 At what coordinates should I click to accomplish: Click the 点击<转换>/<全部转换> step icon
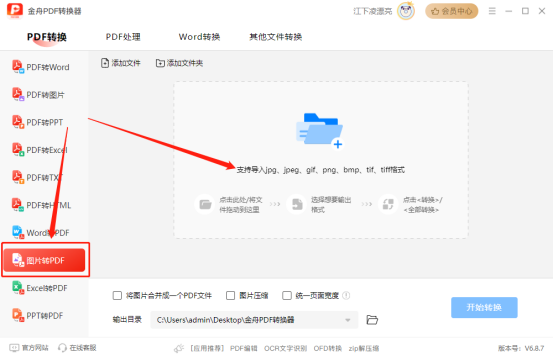coord(388,204)
